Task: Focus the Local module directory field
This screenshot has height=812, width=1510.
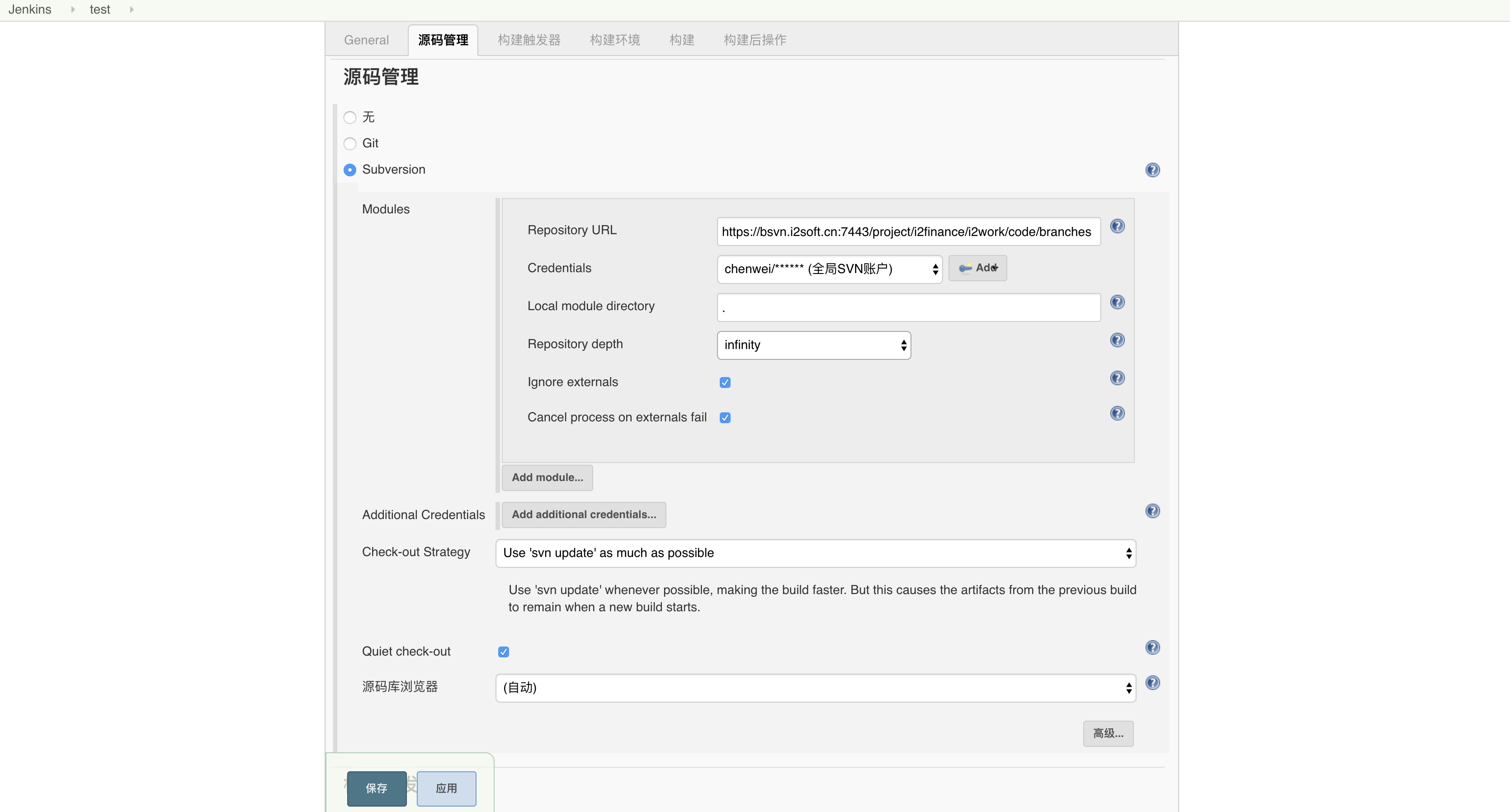Action: point(909,307)
